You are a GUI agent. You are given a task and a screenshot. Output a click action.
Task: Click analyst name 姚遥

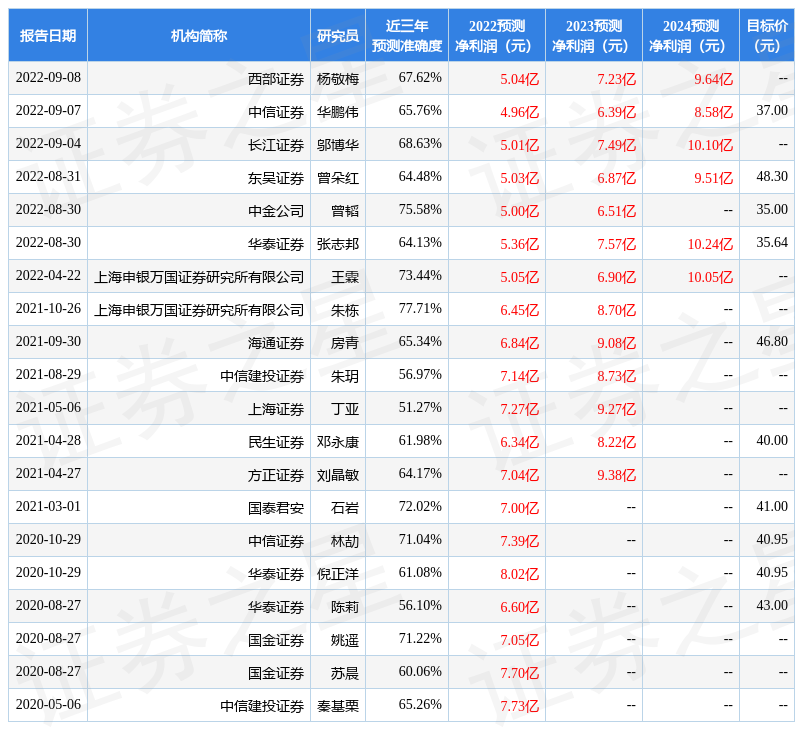(345, 640)
